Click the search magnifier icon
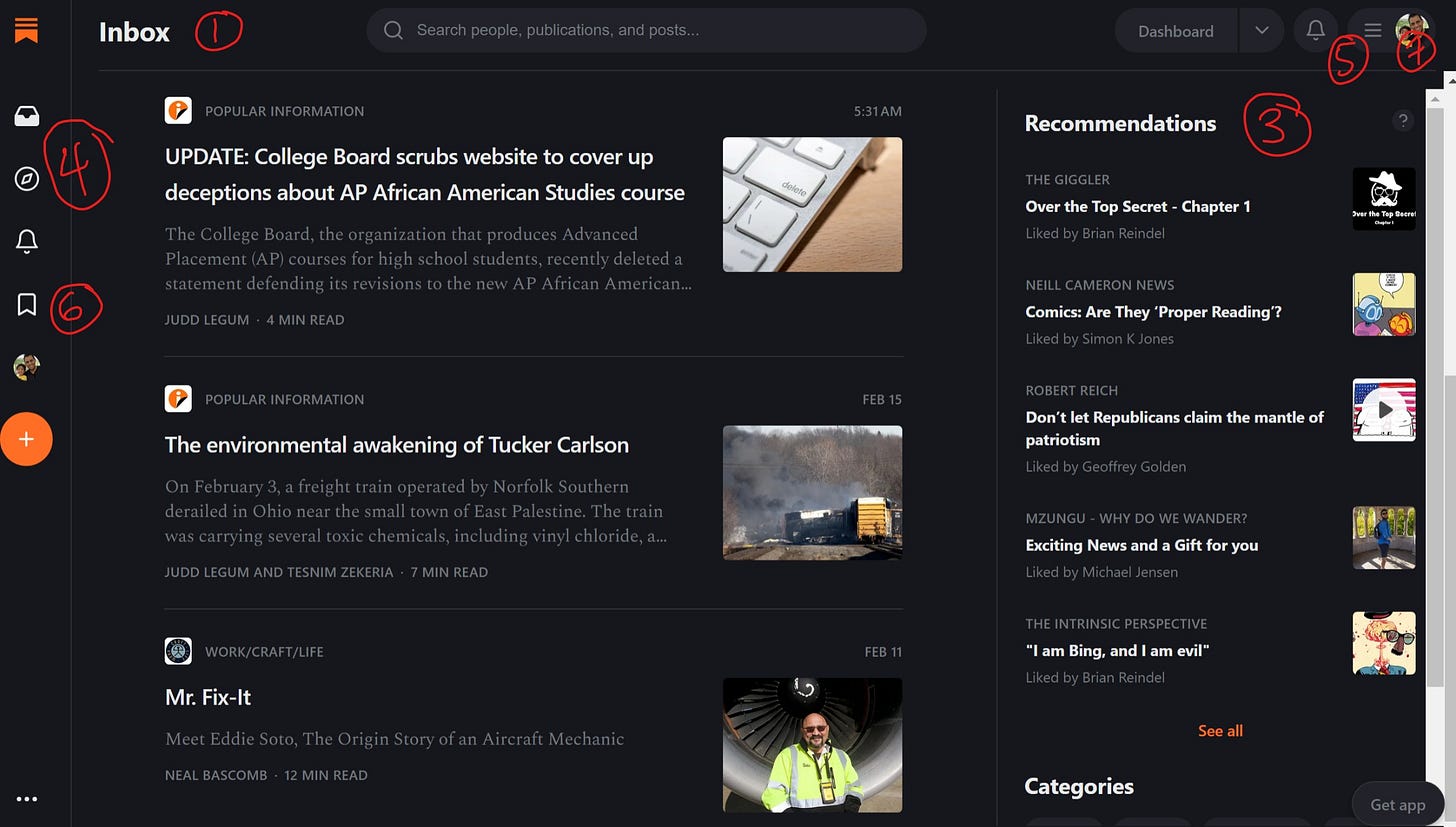 coord(393,30)
